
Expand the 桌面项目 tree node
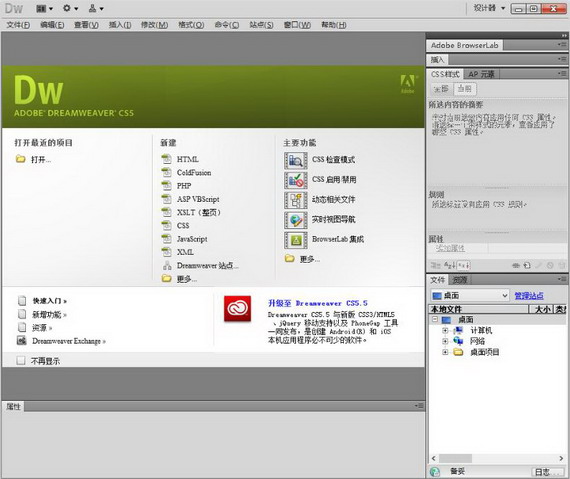tap(445, 352)
